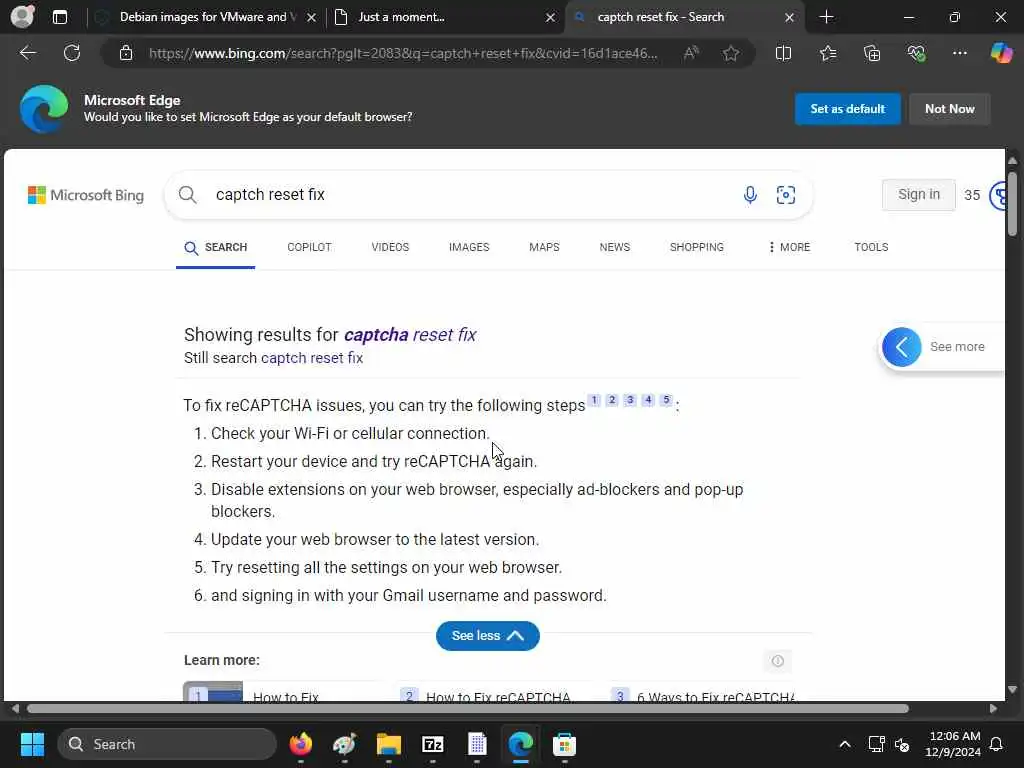Open the Paint app in the taskbar
Viewport: 1024px width, 768px height.
[x=344, y=744]
